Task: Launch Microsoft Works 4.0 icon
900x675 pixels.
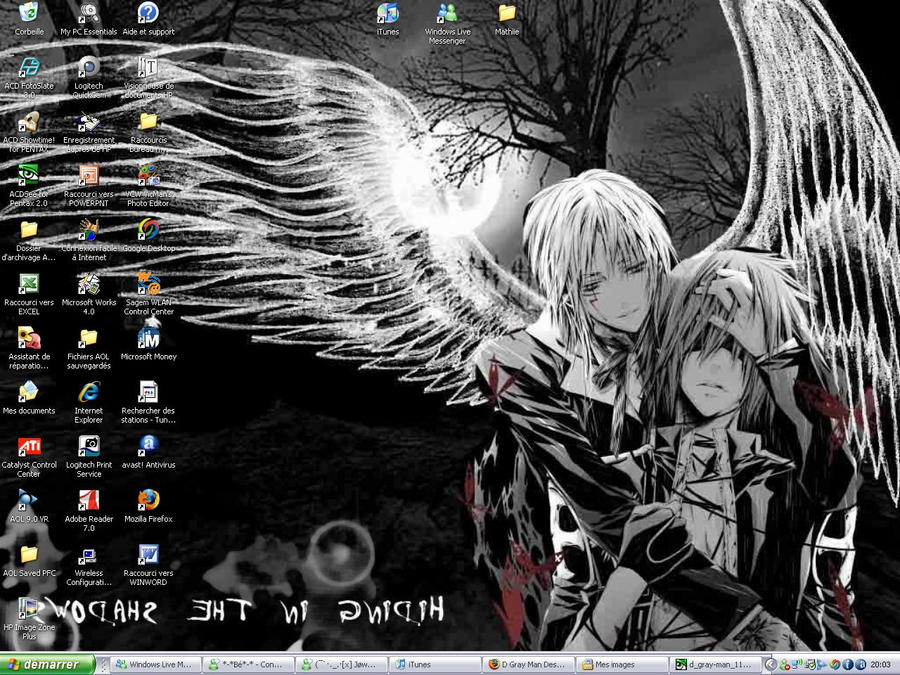Action: point(88,294)
